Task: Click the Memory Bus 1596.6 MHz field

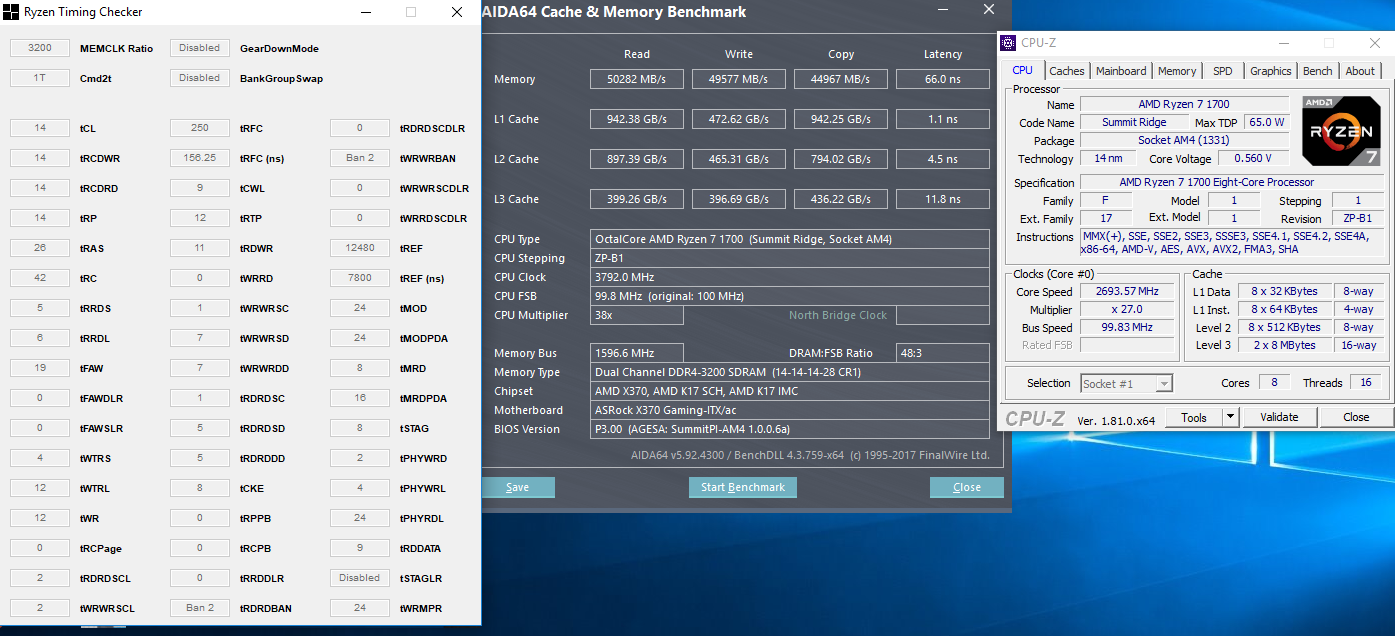Action: point(637,353)
